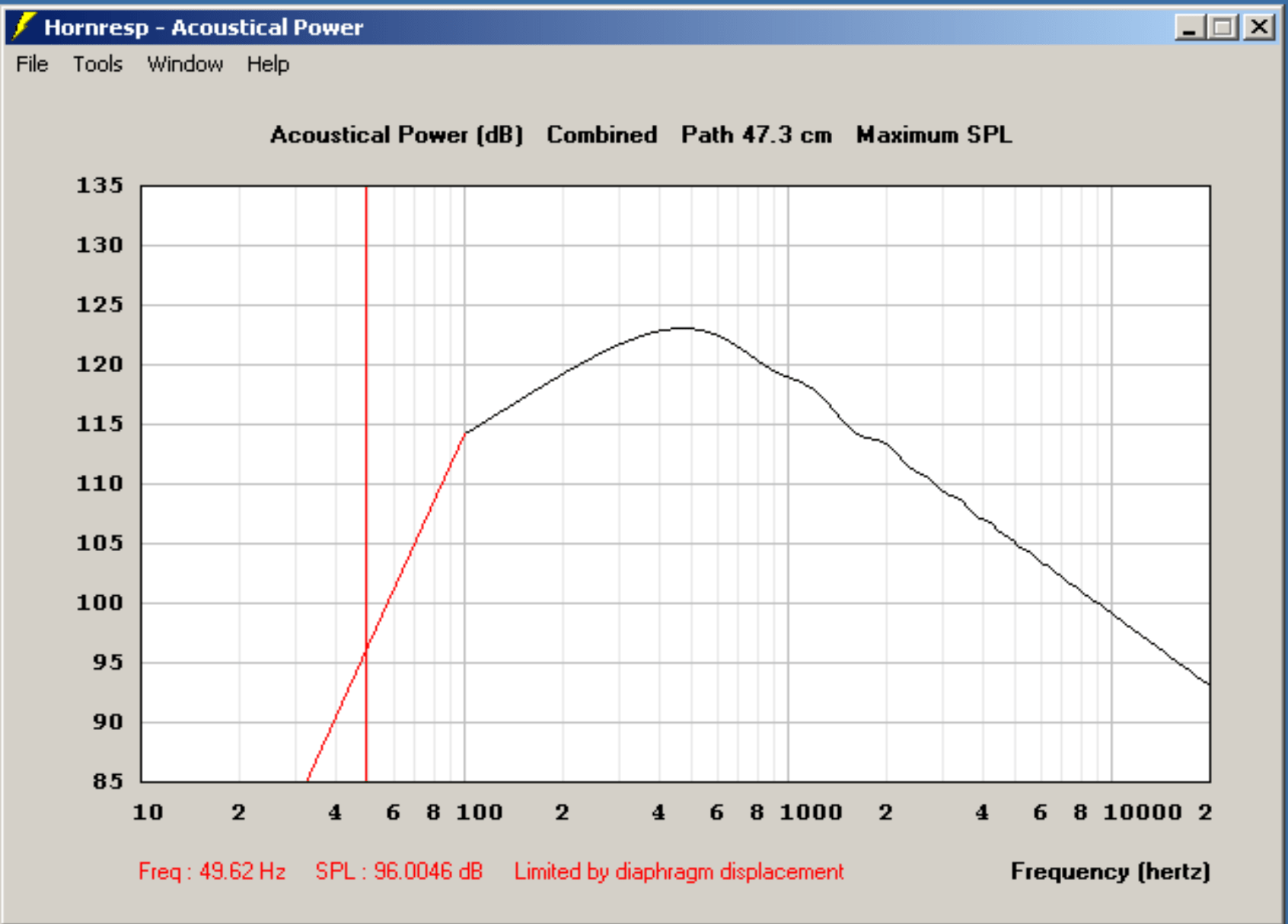Open the Help menu
The height and width of the screenshot is (924, 1288).
[x=268, y=64]
